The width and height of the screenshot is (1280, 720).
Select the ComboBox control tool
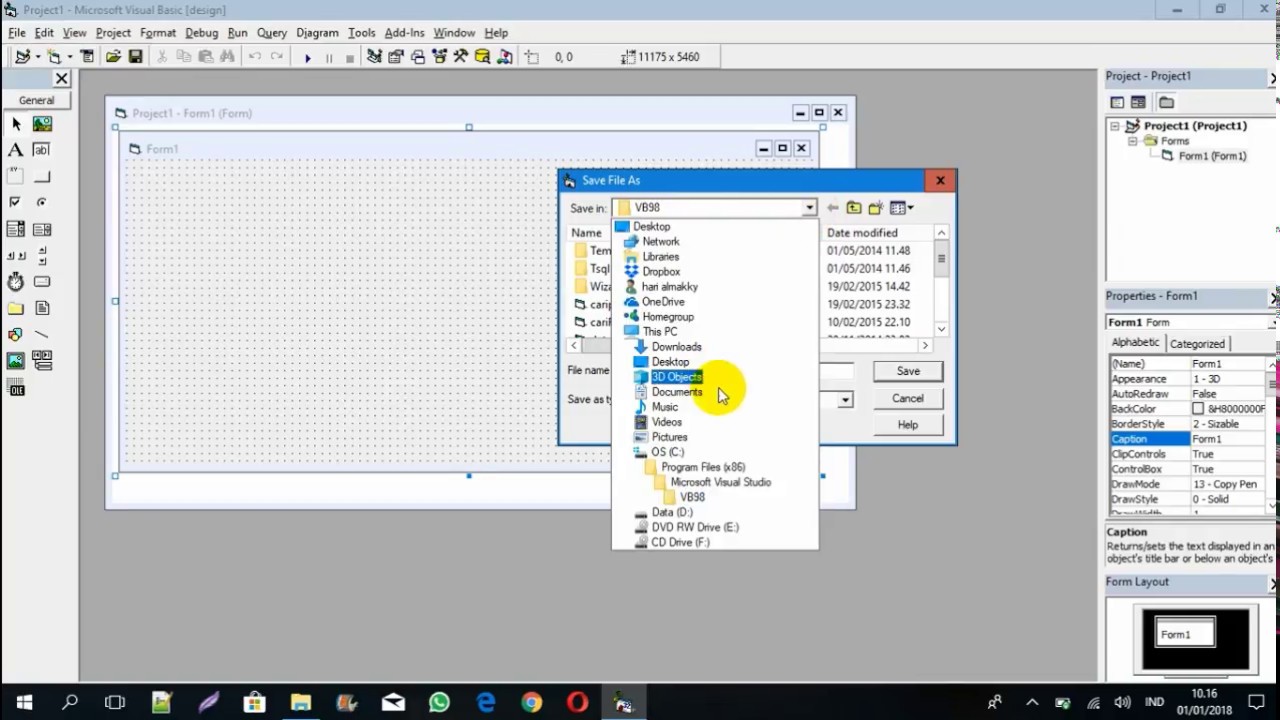pyautogui.click(x=16, y=229)
